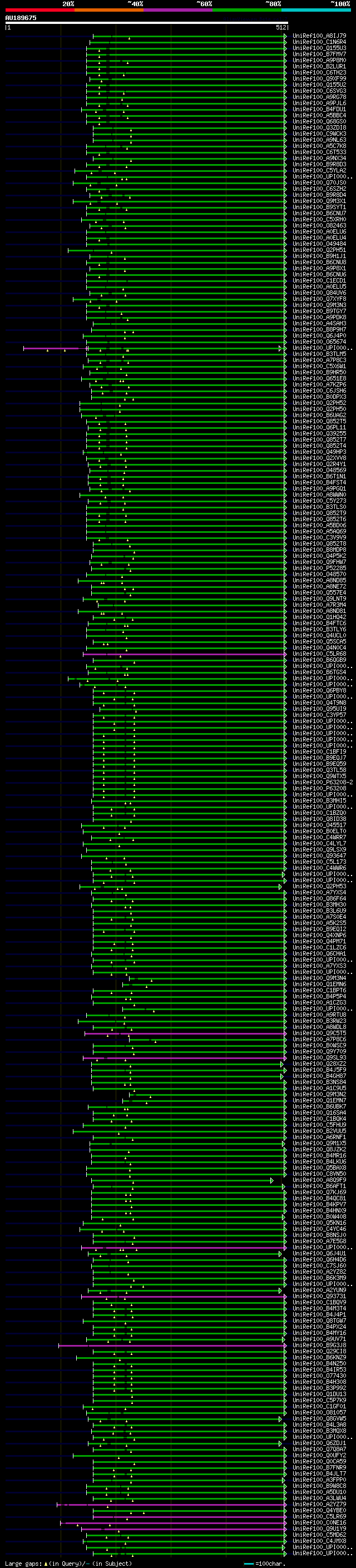Click hit label UniRef100_Q8ID38
356x1568 pixels.
click(319, 819)
